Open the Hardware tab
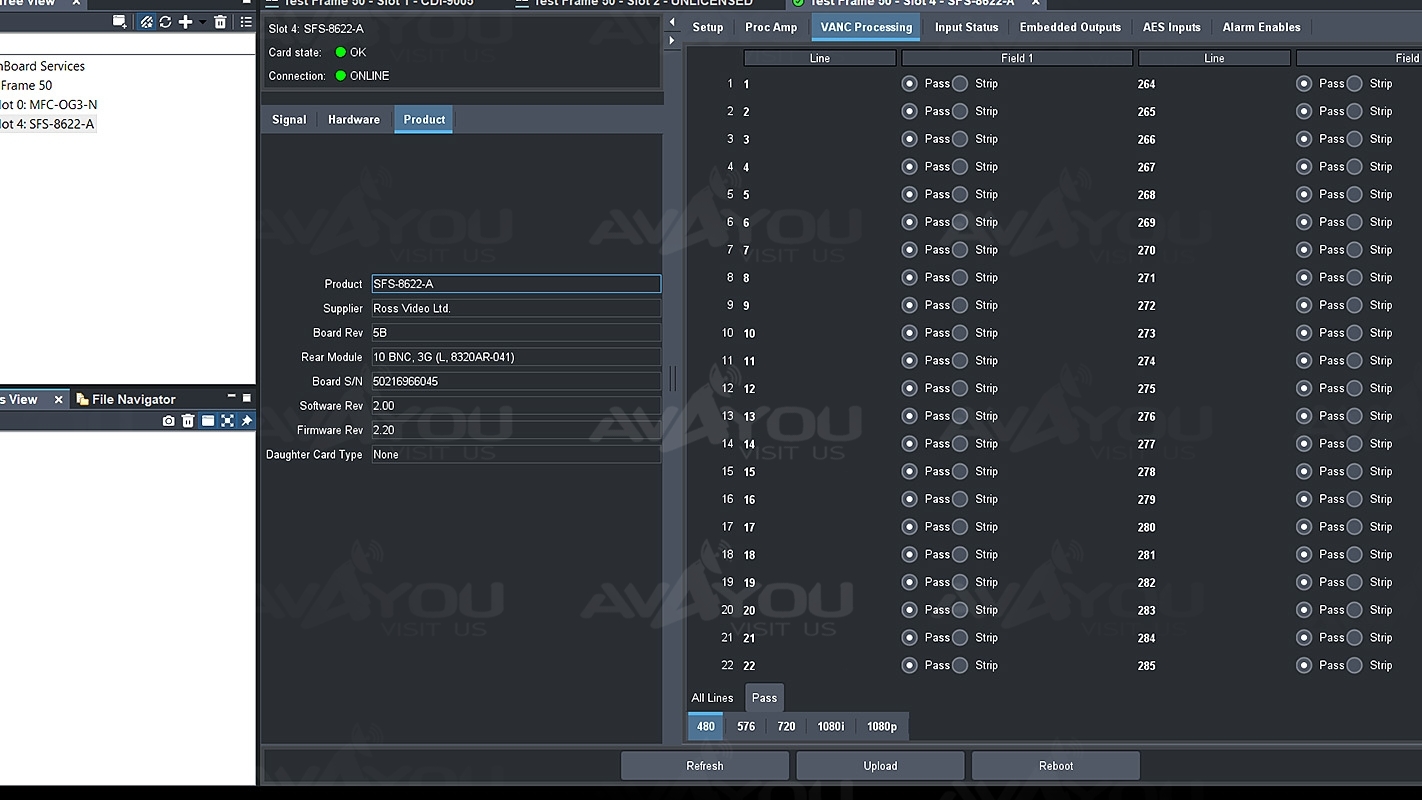The image size is (1422, 800). coord(354,119)
